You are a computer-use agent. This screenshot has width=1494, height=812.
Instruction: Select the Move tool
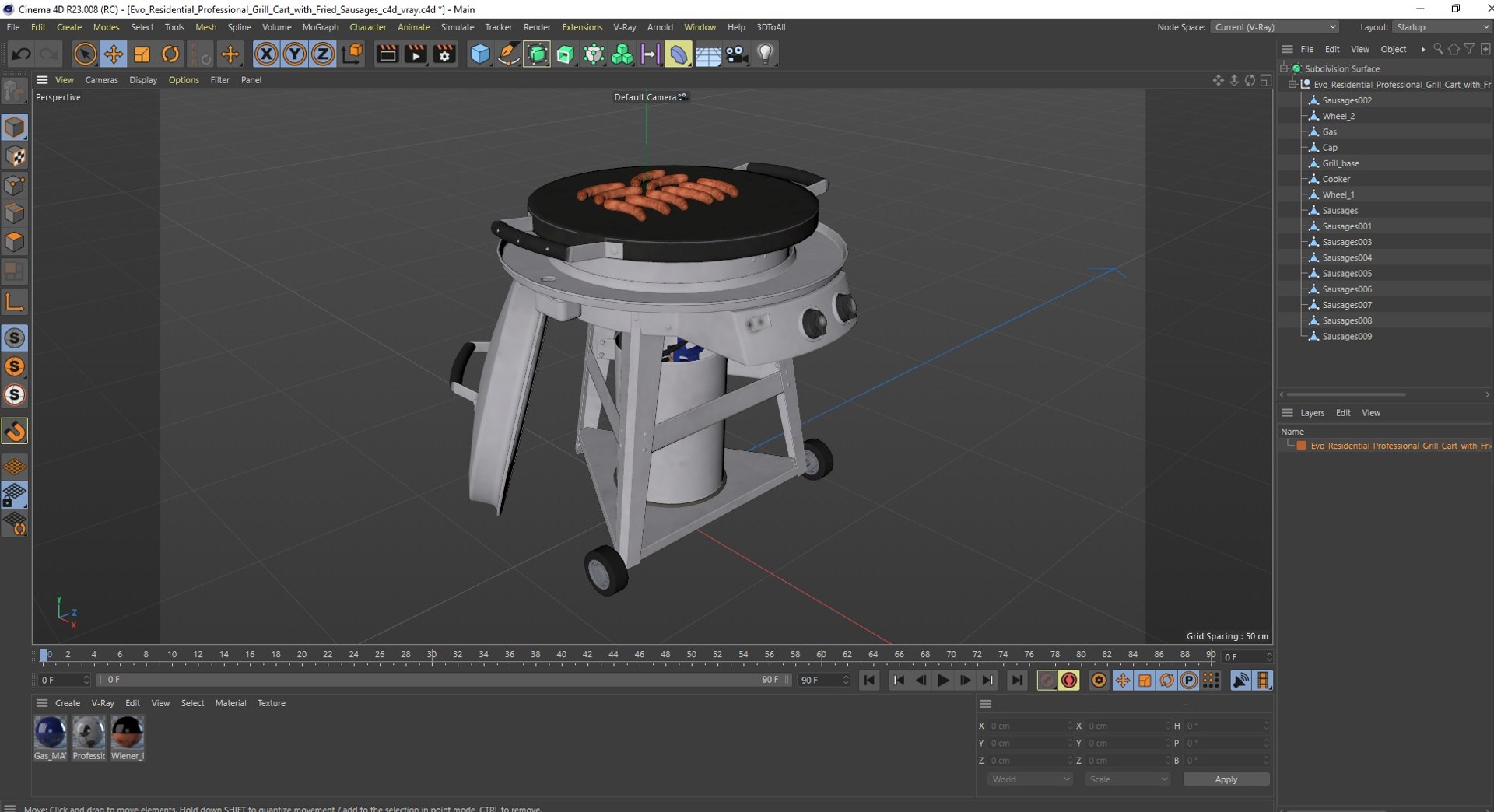(x=114, y=54)
